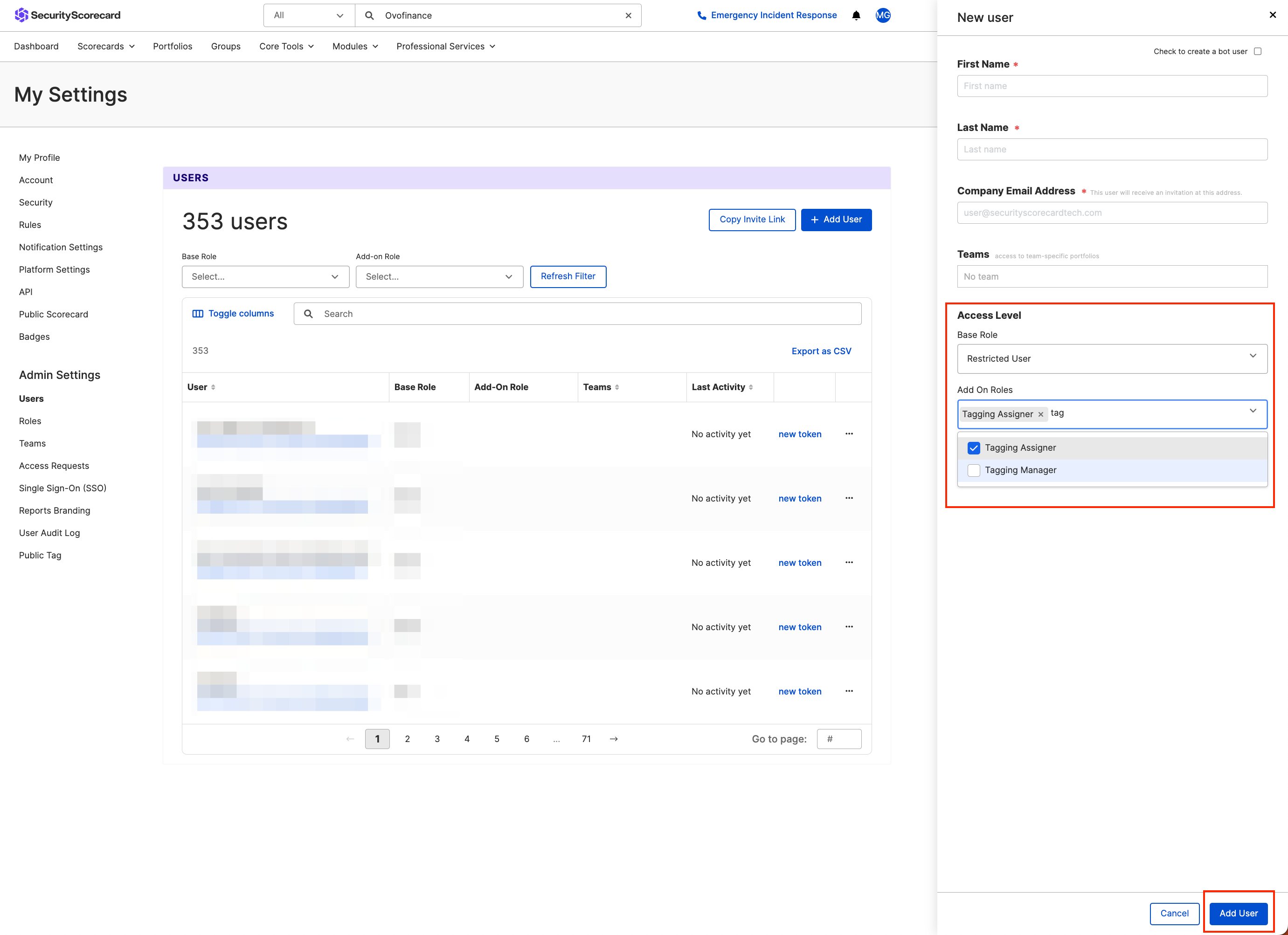Open the Public Tag admin page
Image resolution: width=1288 pixels, height=935 pixels.
tap(40, 555)
